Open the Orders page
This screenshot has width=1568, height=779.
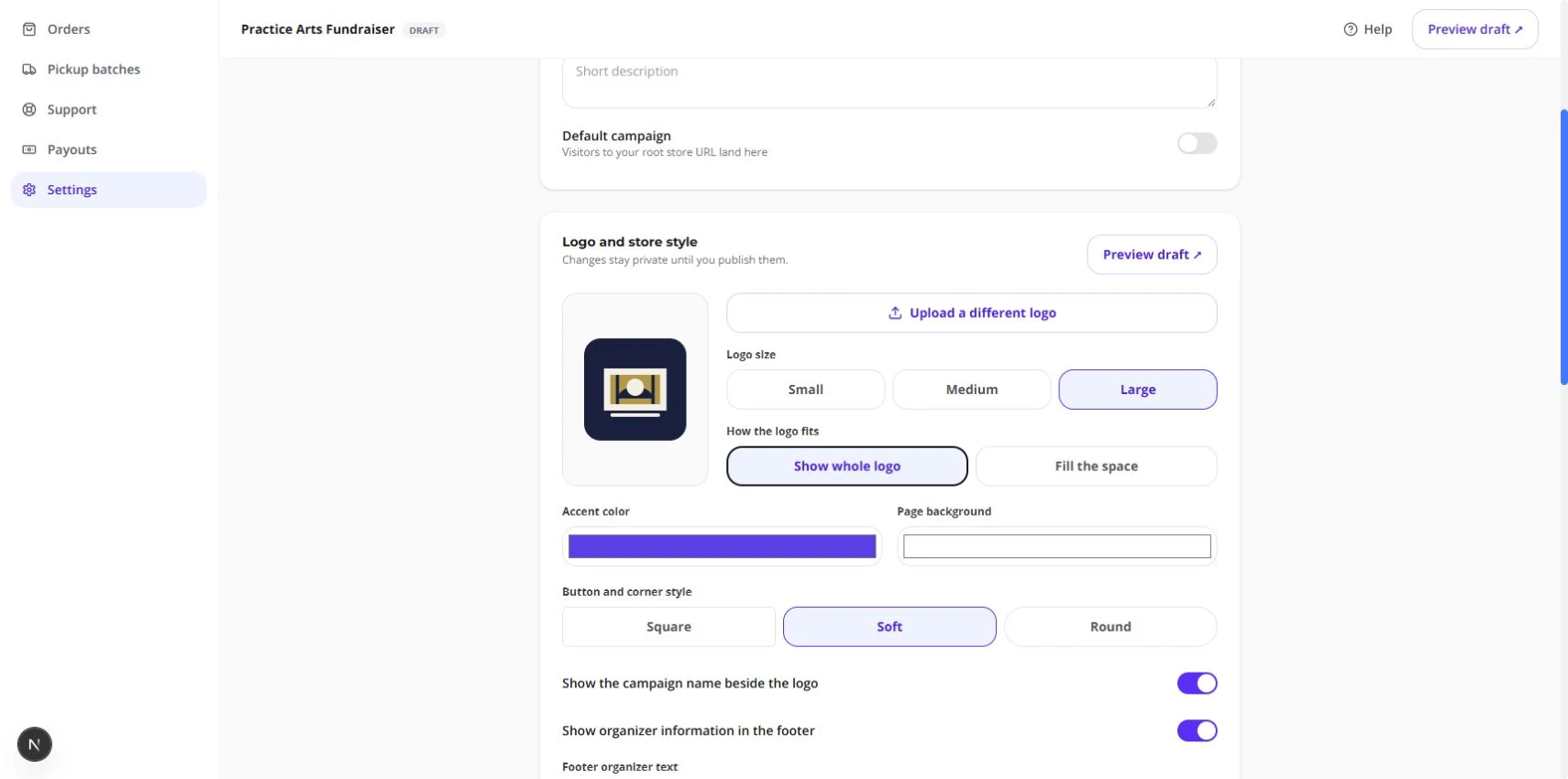pos(109,29)
